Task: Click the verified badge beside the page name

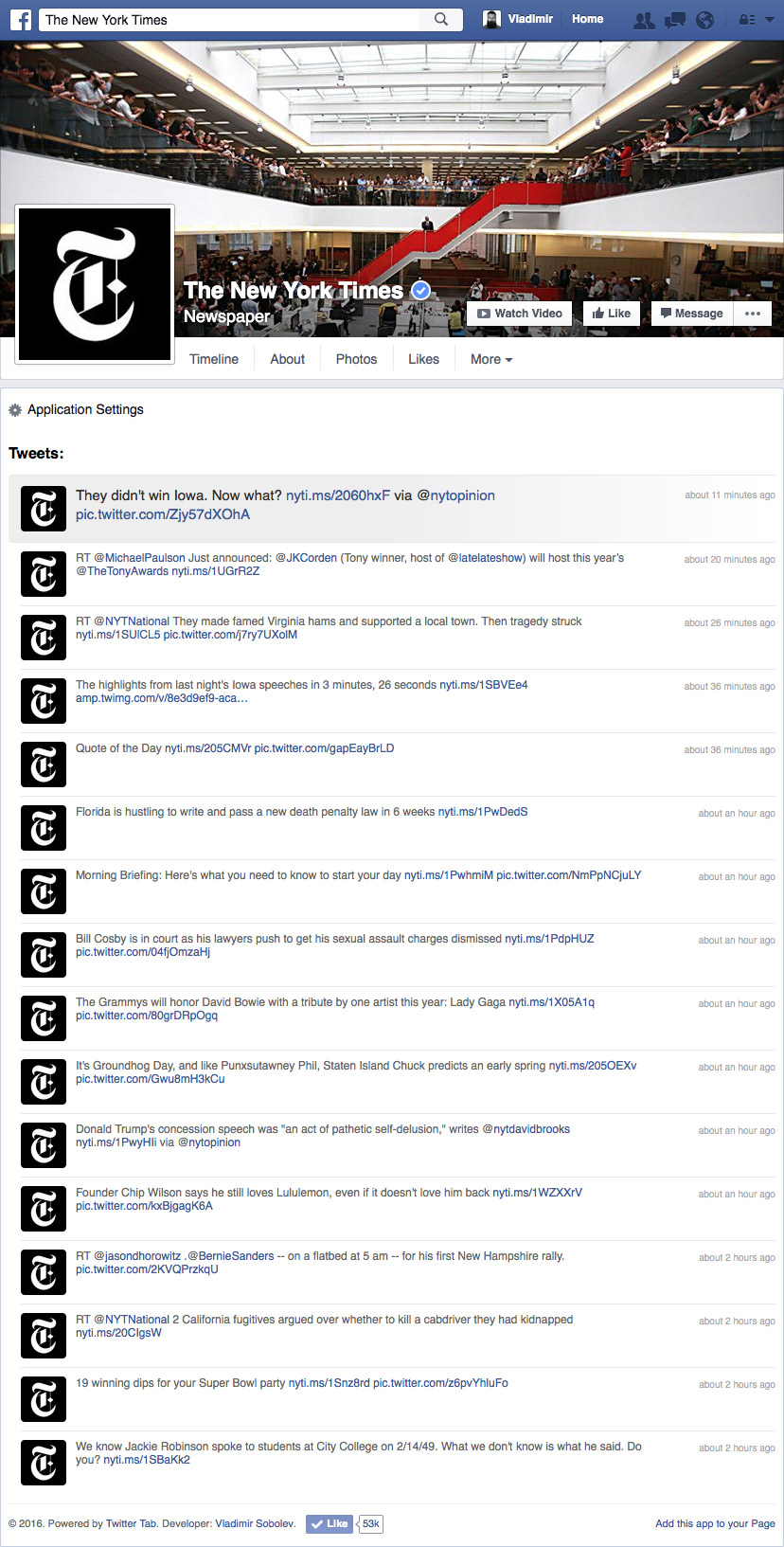Action: (x=420, y=291)
